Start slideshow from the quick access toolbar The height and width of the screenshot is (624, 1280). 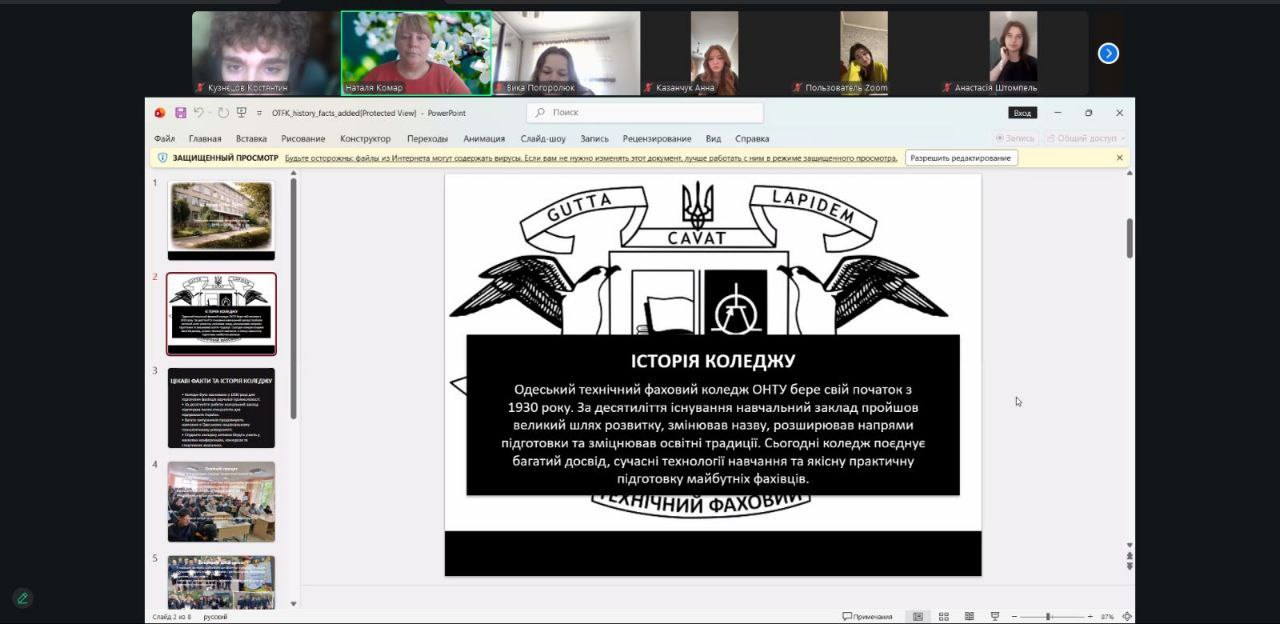pos(241,113)
